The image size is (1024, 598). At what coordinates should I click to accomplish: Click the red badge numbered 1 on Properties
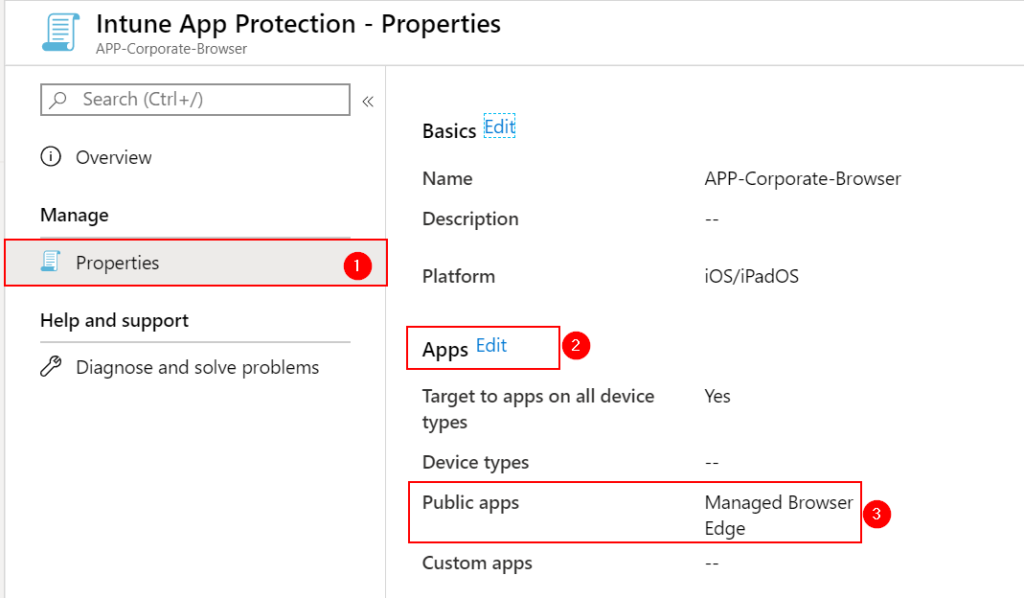[358, 267]
